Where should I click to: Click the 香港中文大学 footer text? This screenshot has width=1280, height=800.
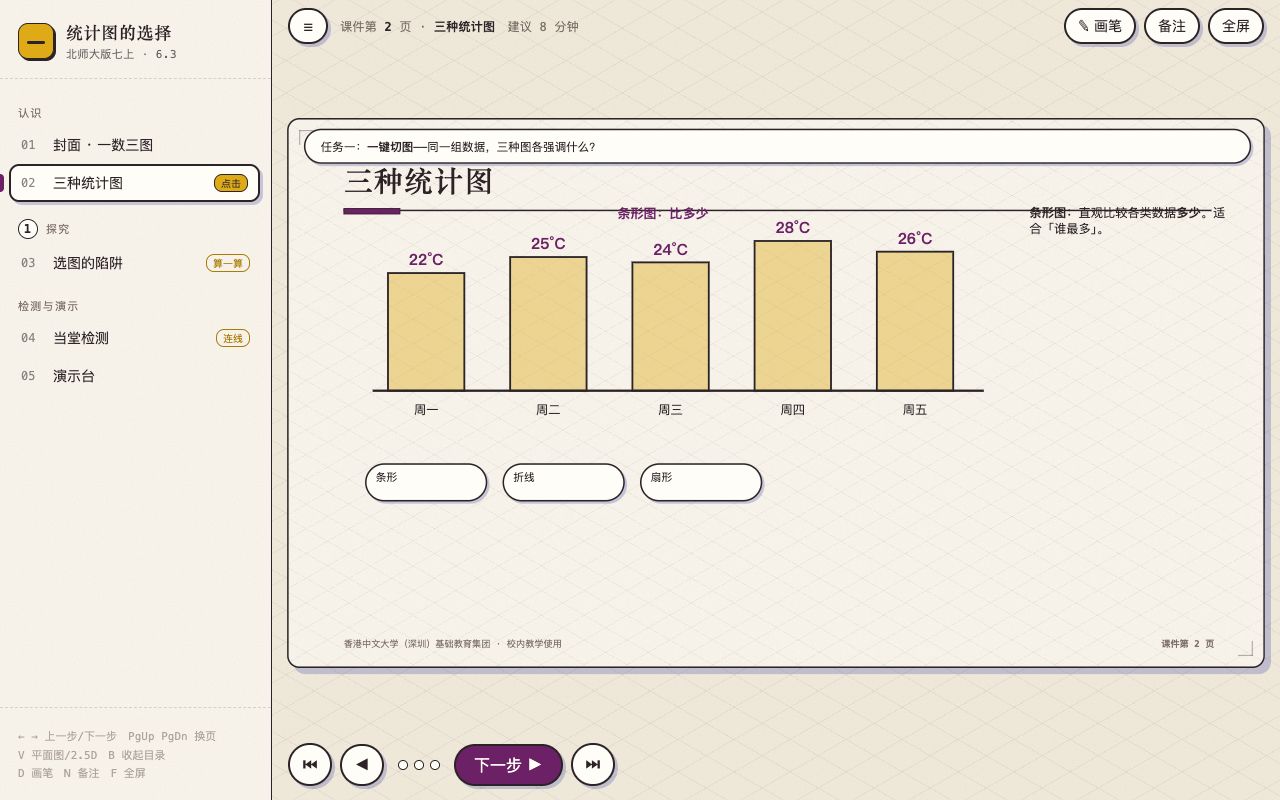(453, 644)
